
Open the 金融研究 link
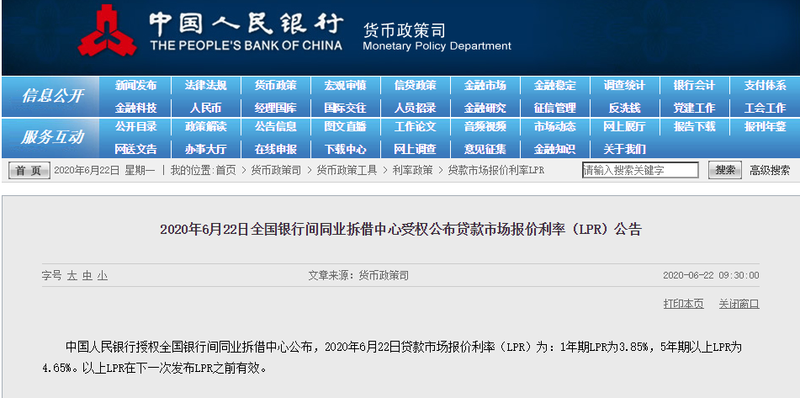click(485, 108)
